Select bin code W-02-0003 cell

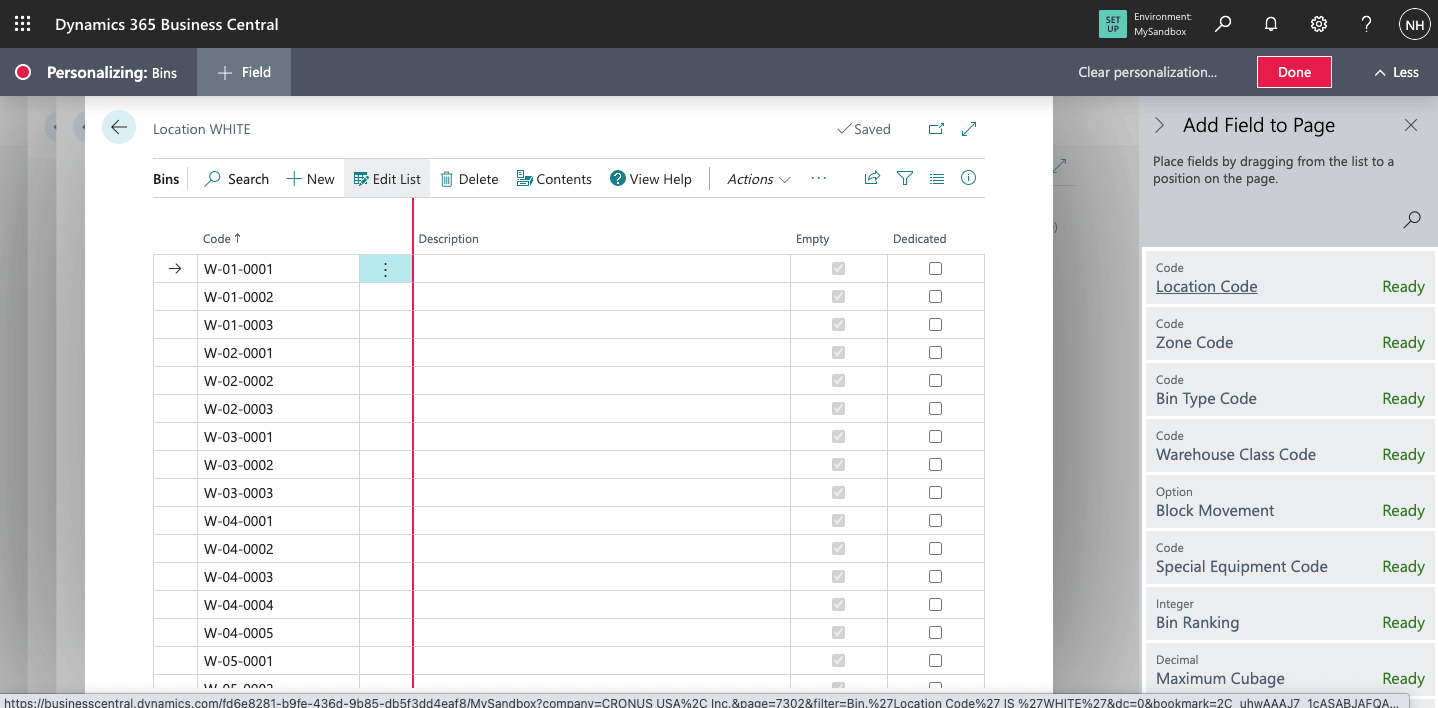pos(278,409)
